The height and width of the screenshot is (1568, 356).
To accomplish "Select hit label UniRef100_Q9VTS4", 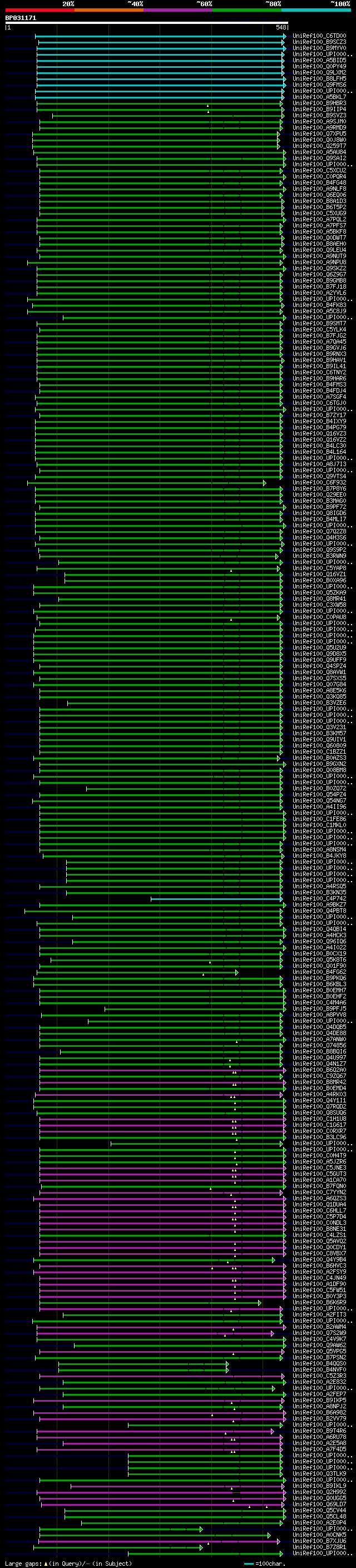I will [319, 477].
